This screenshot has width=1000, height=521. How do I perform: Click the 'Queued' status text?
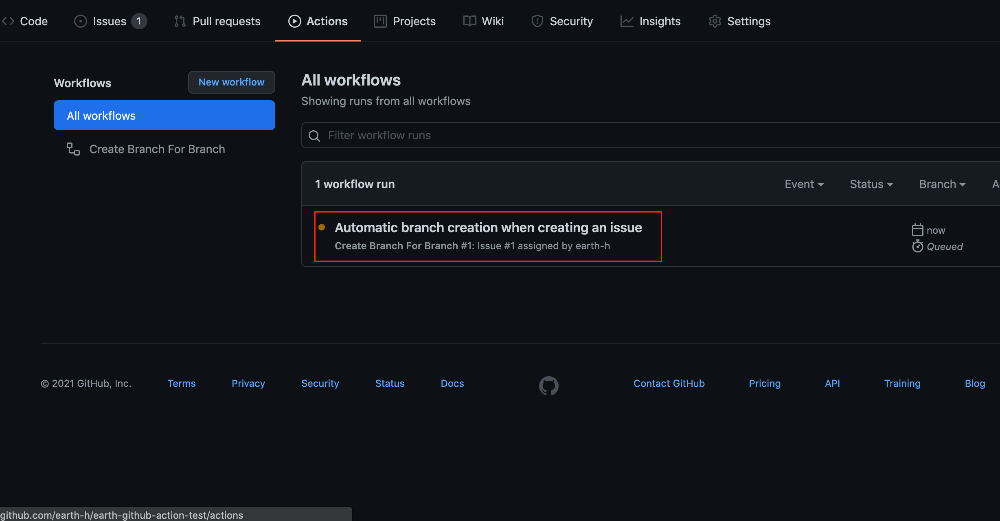point(945,247)
